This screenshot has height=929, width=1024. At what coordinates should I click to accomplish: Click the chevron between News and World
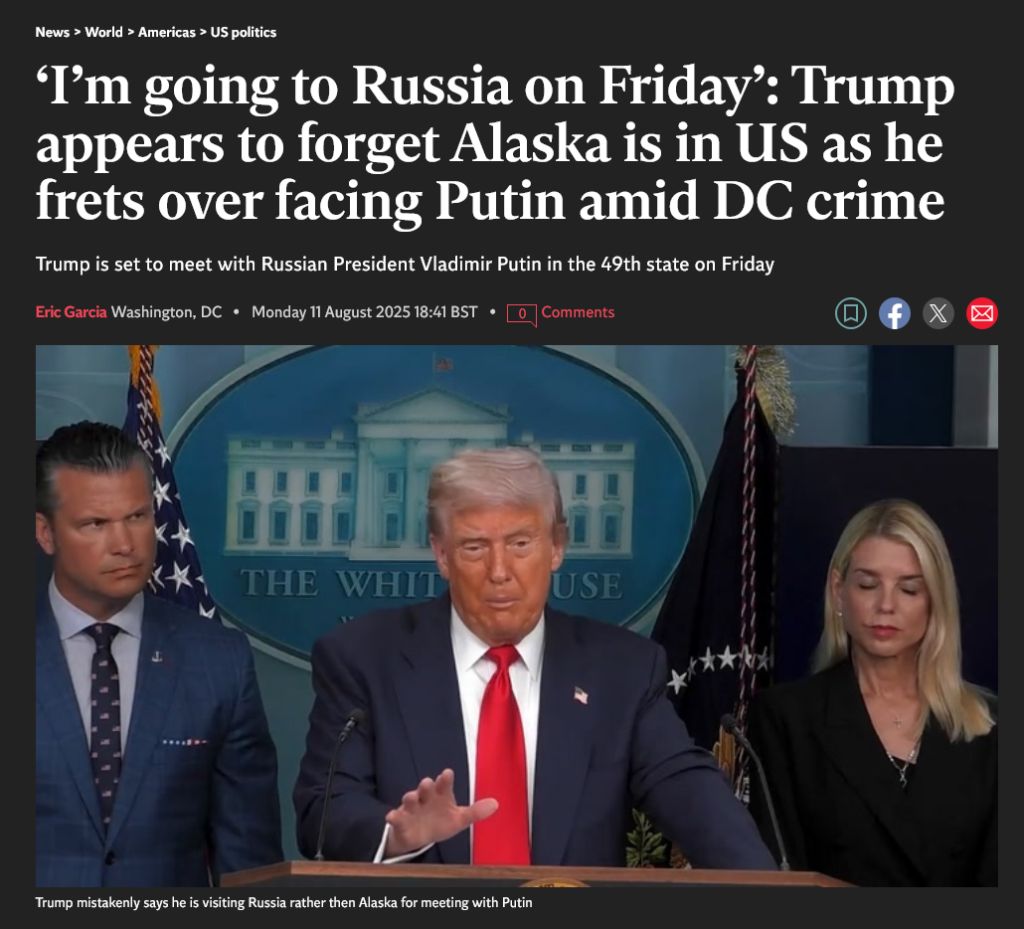point(77,32)
